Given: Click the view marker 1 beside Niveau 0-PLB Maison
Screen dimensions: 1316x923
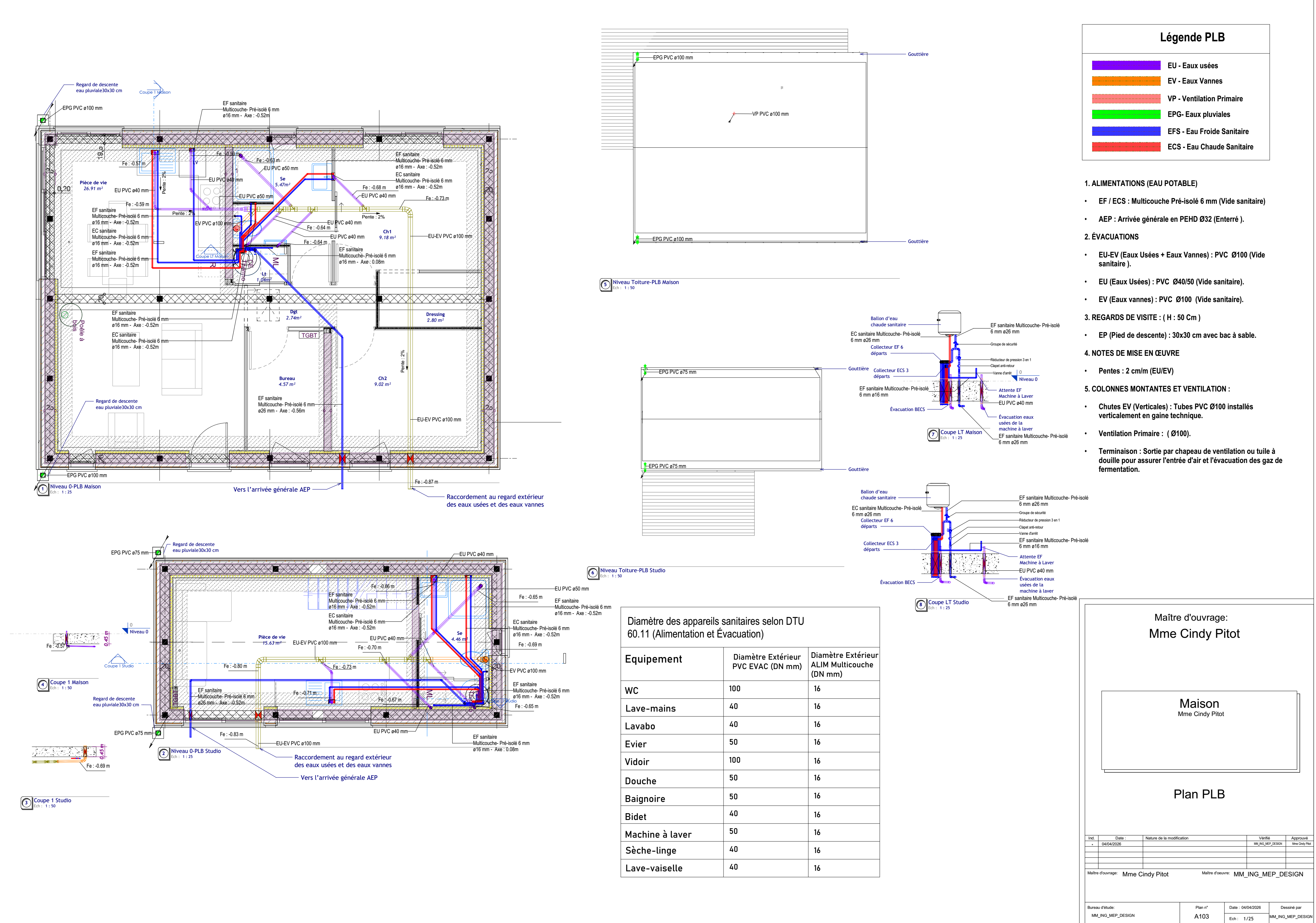Looking at the screenshot, I should click(x=43, y=489).
